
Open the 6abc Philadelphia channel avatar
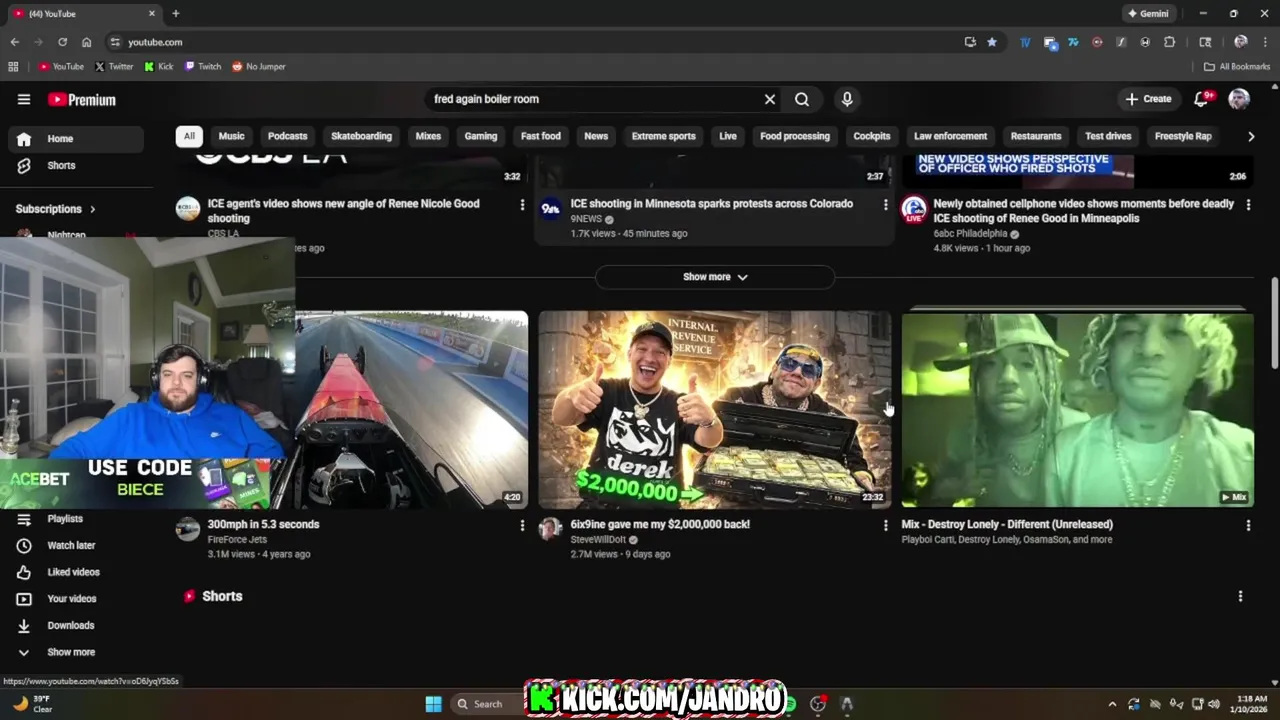(914, 208)
